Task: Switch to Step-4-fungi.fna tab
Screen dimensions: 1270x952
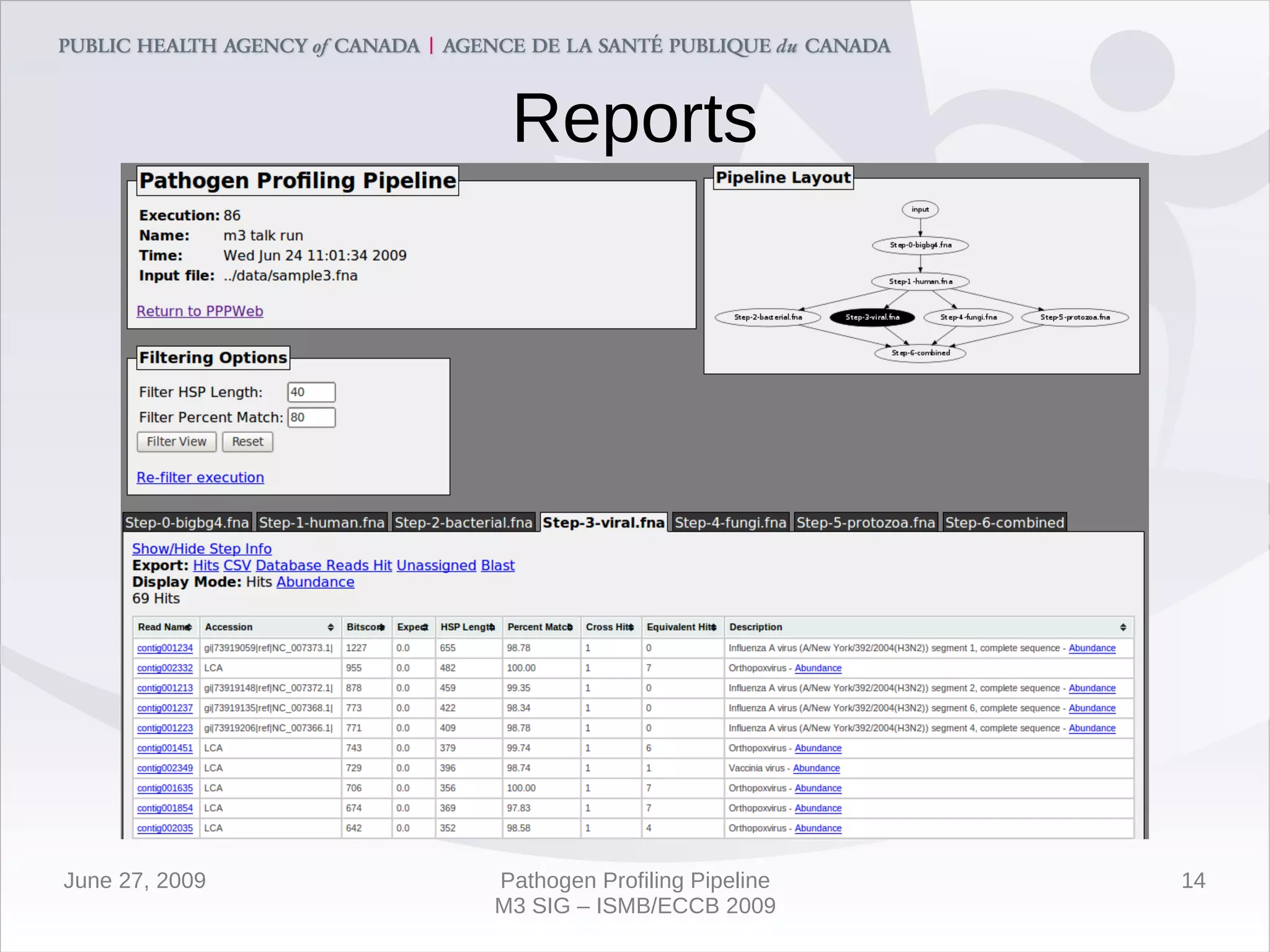Action: coord(730,523)
